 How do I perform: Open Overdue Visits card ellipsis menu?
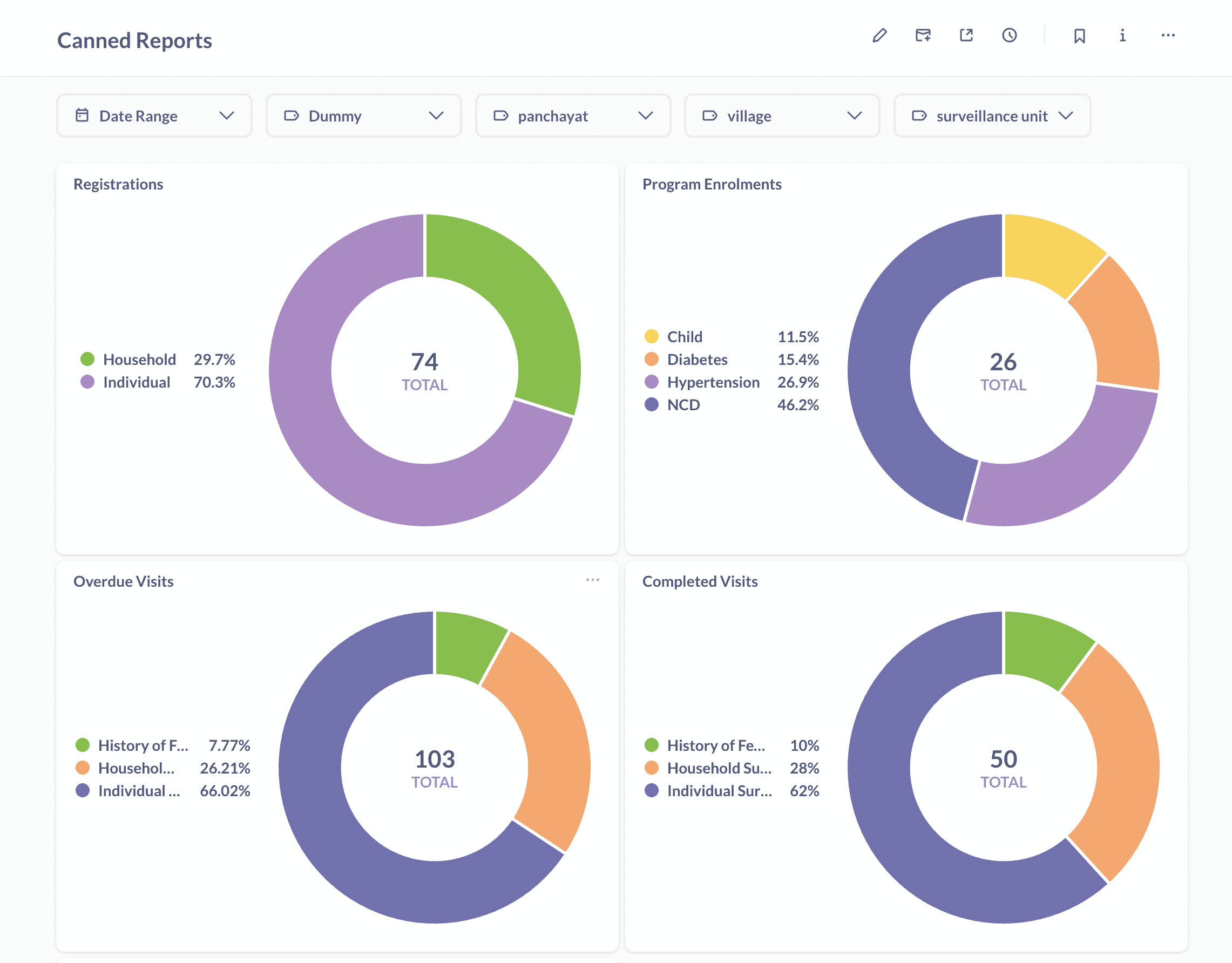click(x=592, y=580)
